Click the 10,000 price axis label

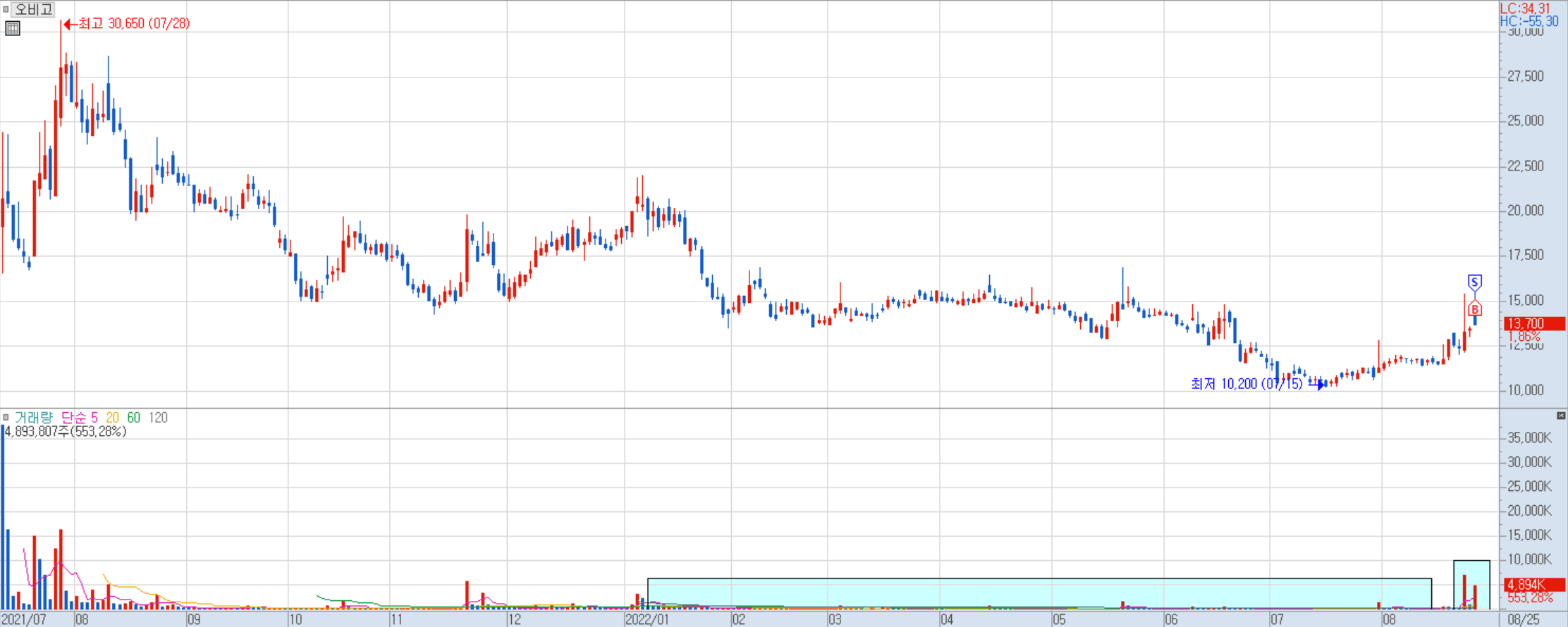(1526, 390)
